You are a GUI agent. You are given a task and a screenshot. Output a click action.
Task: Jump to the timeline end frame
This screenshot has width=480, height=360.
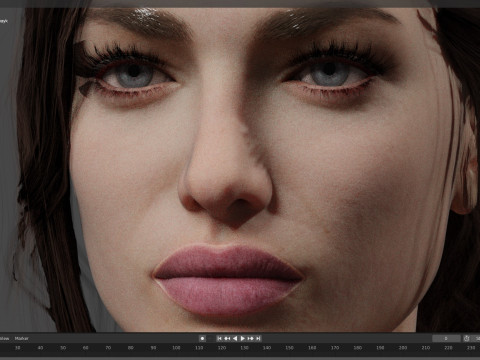pyautogui.click(x=258, y=338)
